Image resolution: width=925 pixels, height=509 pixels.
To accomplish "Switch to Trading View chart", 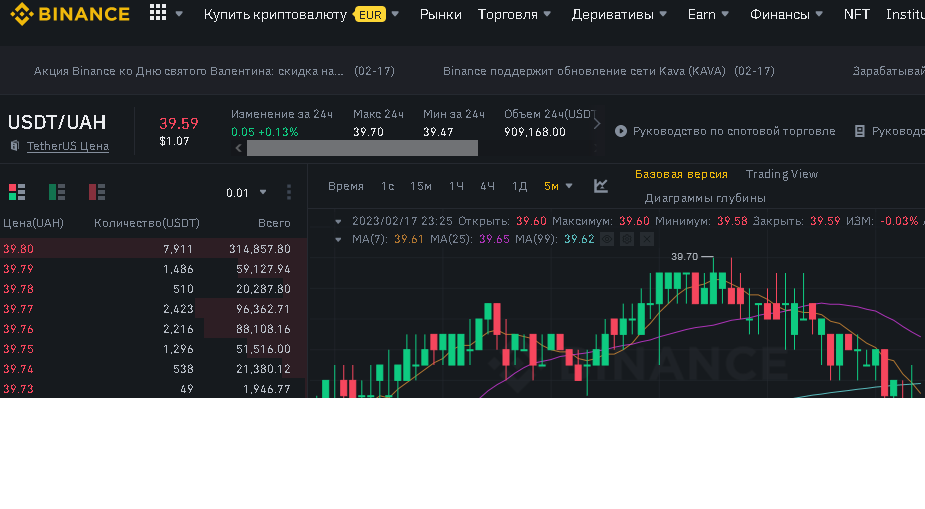I will (782, 174).
